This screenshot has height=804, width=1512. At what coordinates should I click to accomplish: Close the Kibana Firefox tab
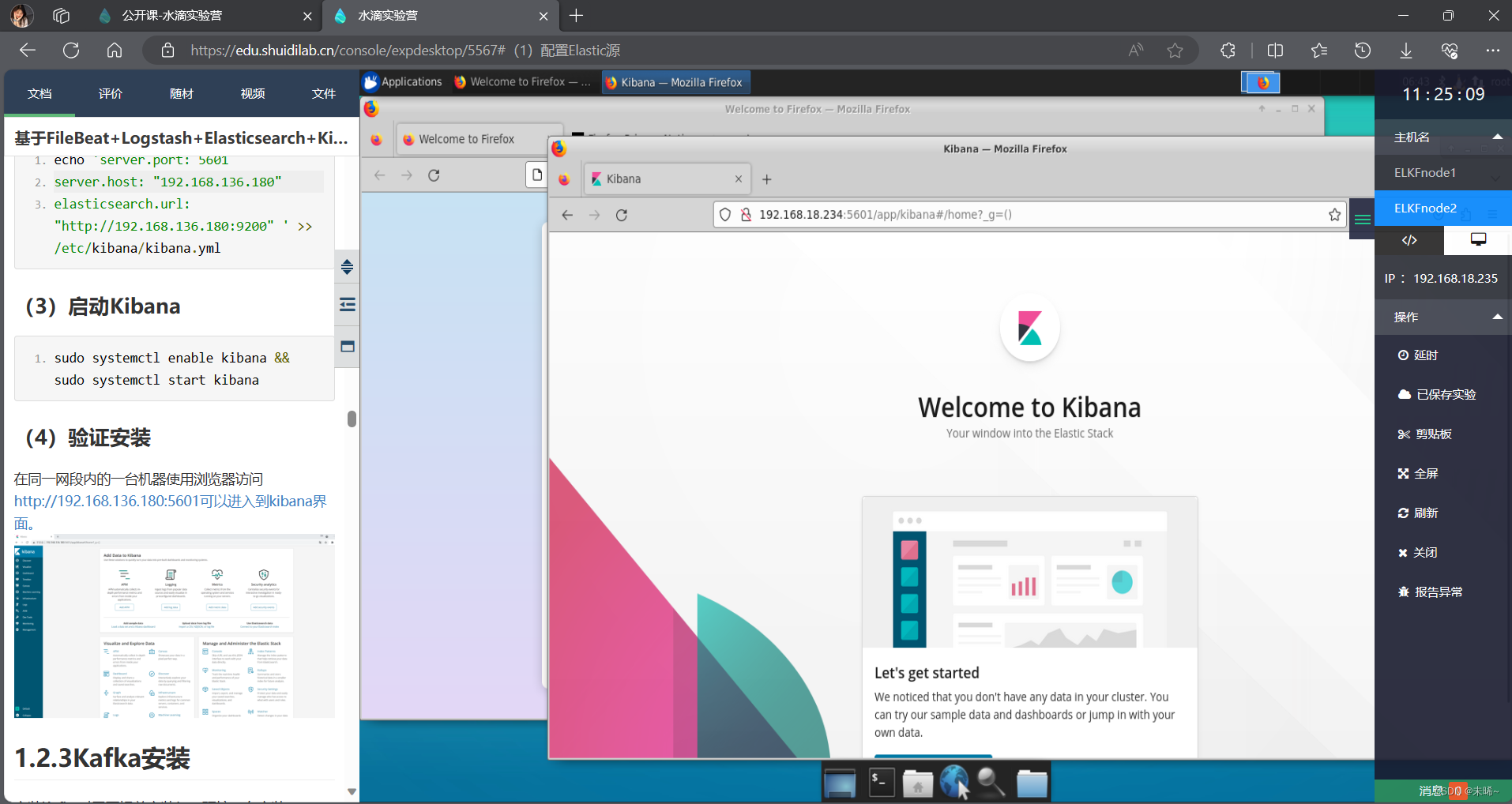[739, 179]
